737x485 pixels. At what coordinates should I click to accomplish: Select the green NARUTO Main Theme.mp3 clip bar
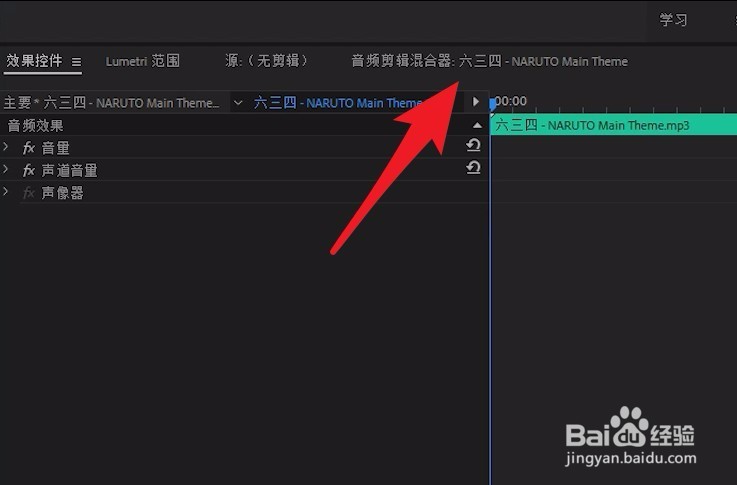tap(613, 125)
